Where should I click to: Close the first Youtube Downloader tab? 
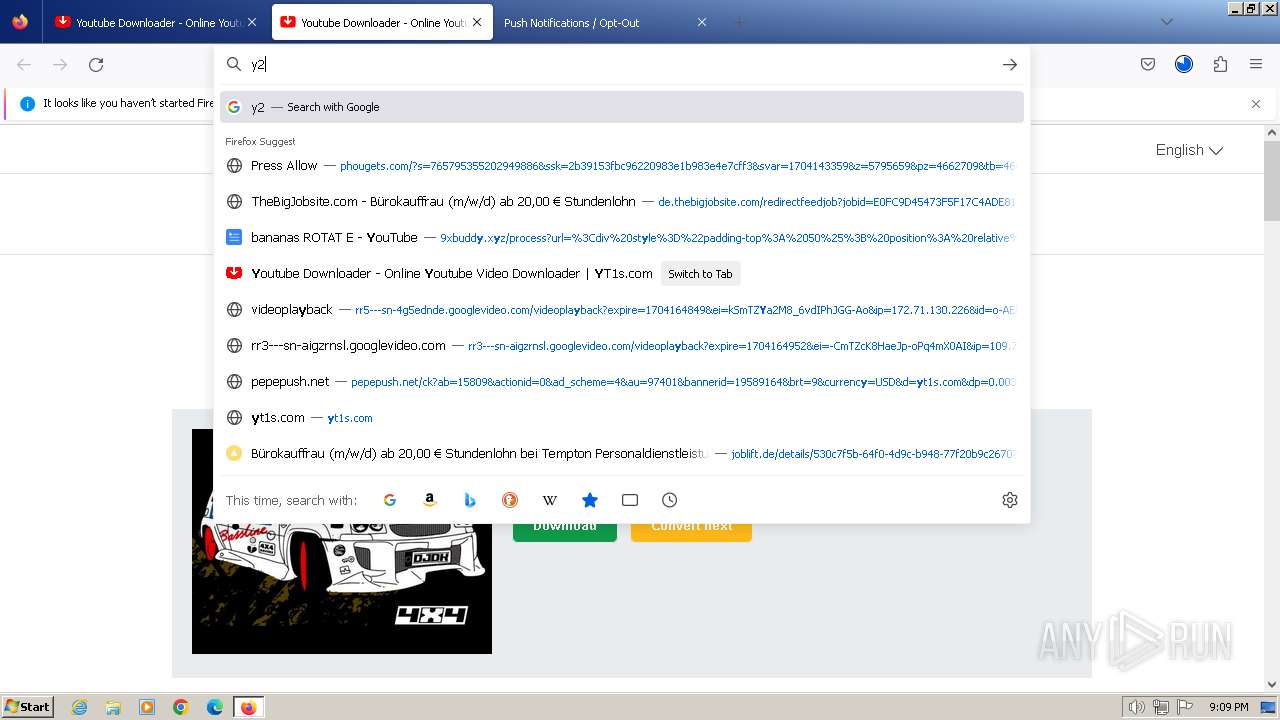252,22
